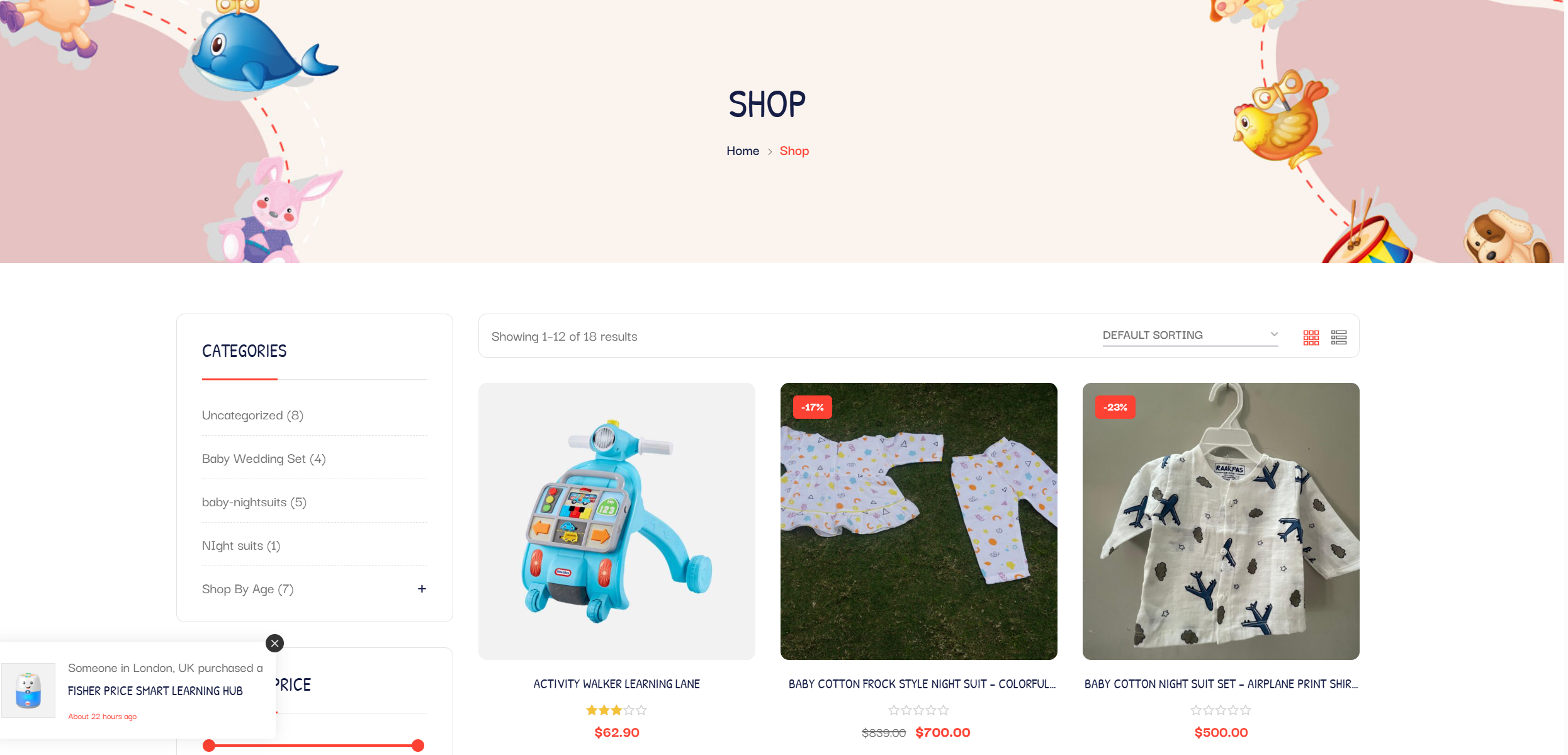This screenshot has width=1568, height=755.
Task: Open the Home breadcrumb link
Action: click(x=743, y=151)
